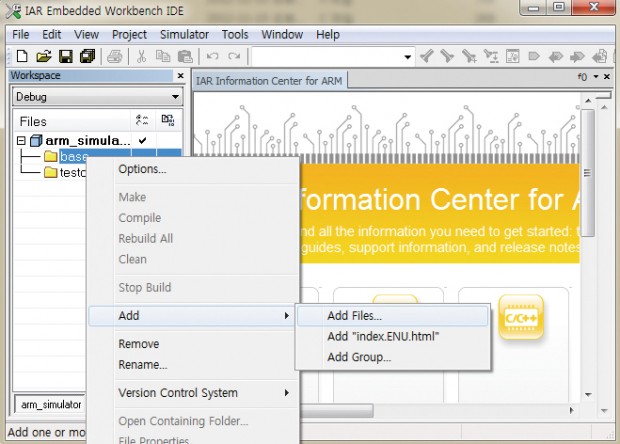This screenshot has height=444, width=620.
Task: Select the IAR Information Center for ARM tab
Action: (269, 81)
